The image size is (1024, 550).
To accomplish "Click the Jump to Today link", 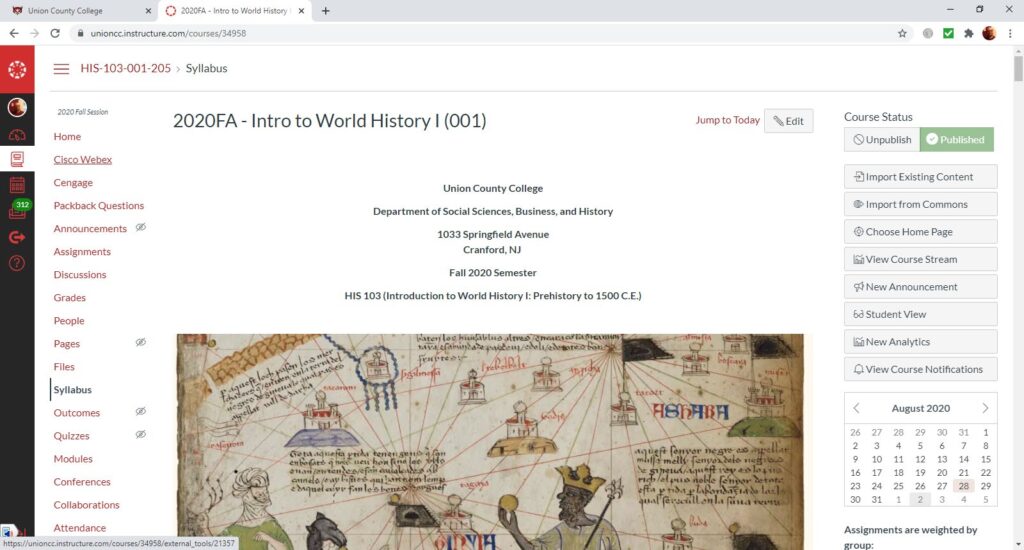I will click(x=727, y=121).
